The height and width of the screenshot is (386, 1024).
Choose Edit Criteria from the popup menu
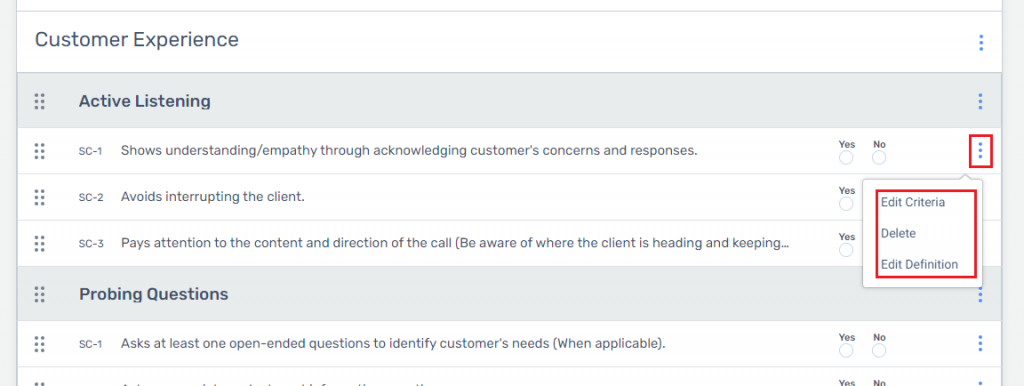[x=912, y=202]
